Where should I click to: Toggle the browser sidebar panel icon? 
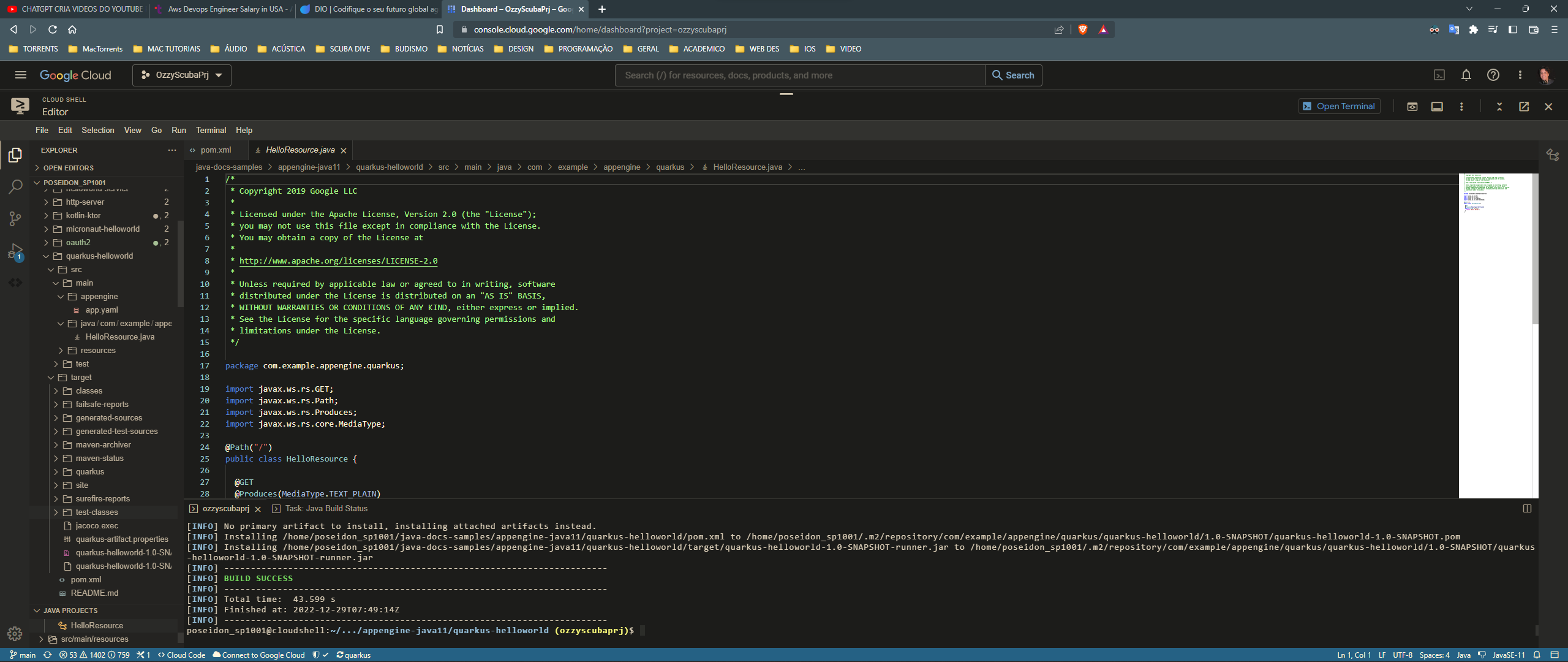point(1513,29)
